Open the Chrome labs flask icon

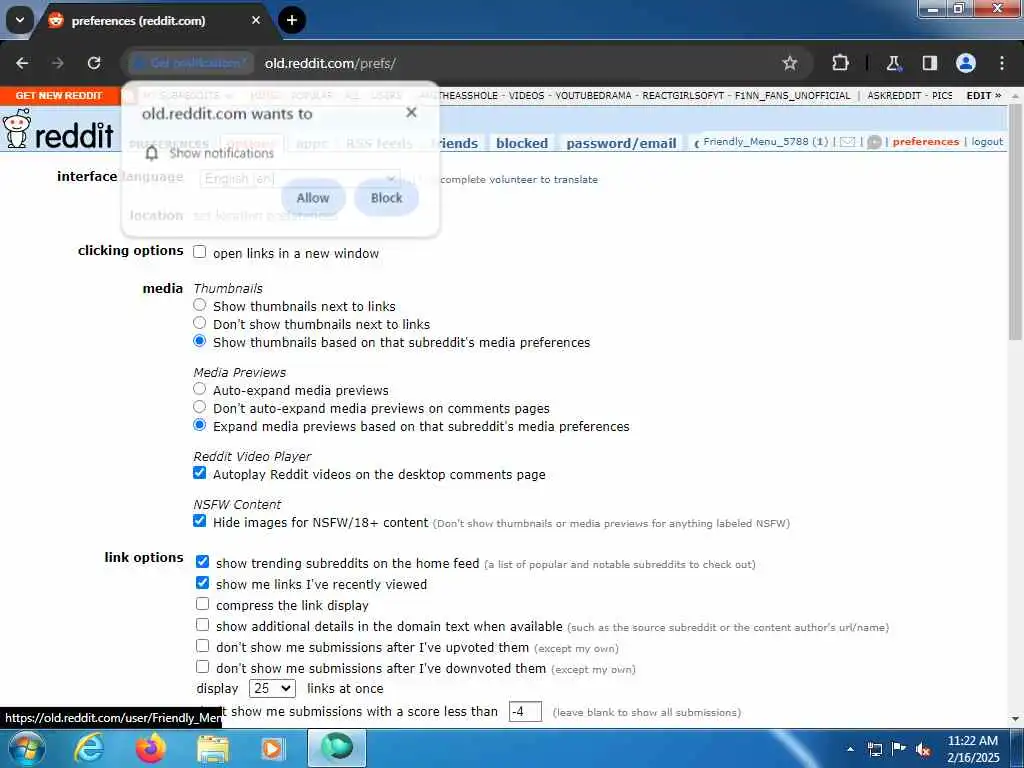point(893,63)
